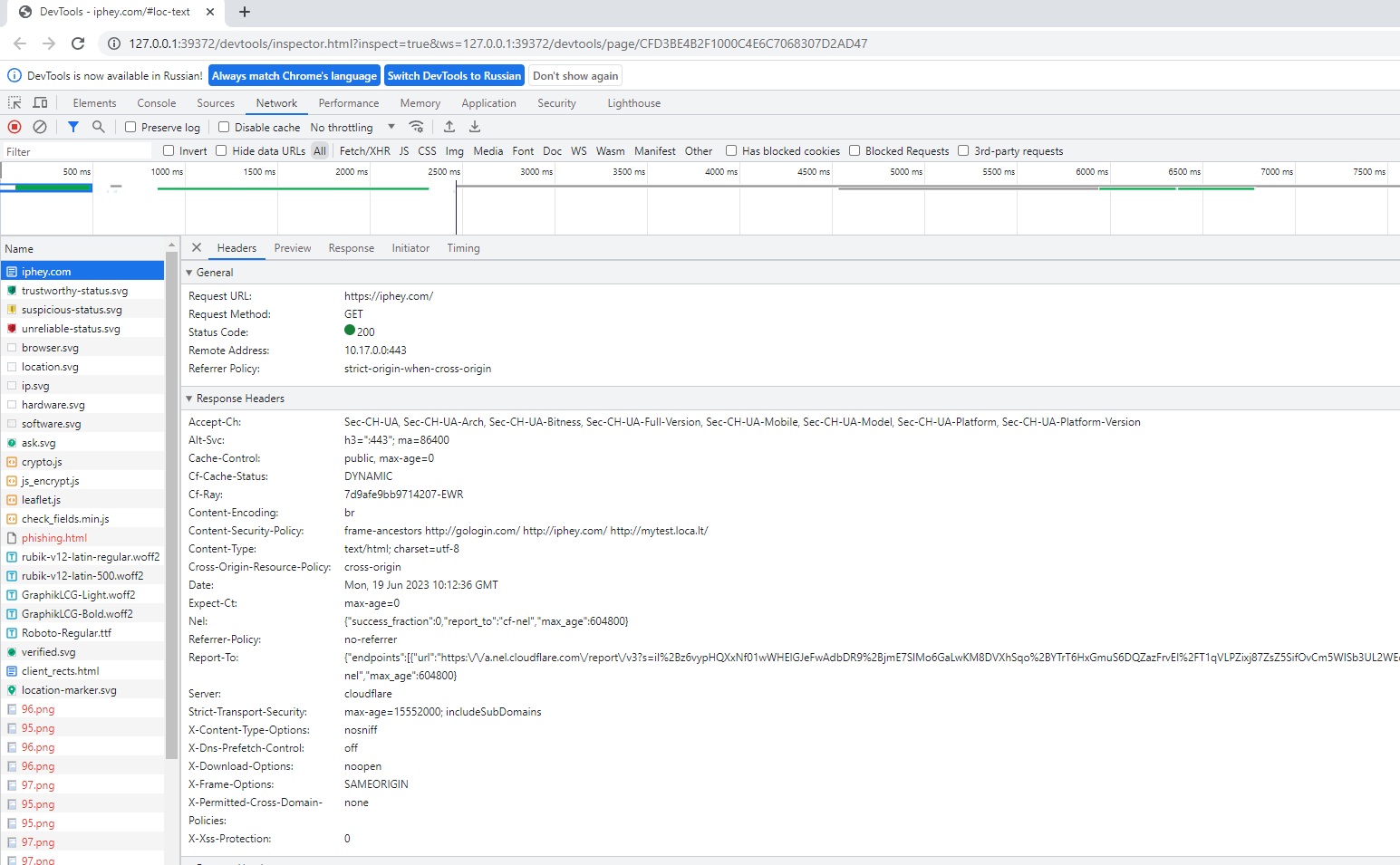
Task: Open the network search magnifier
Action: (99, 127)
